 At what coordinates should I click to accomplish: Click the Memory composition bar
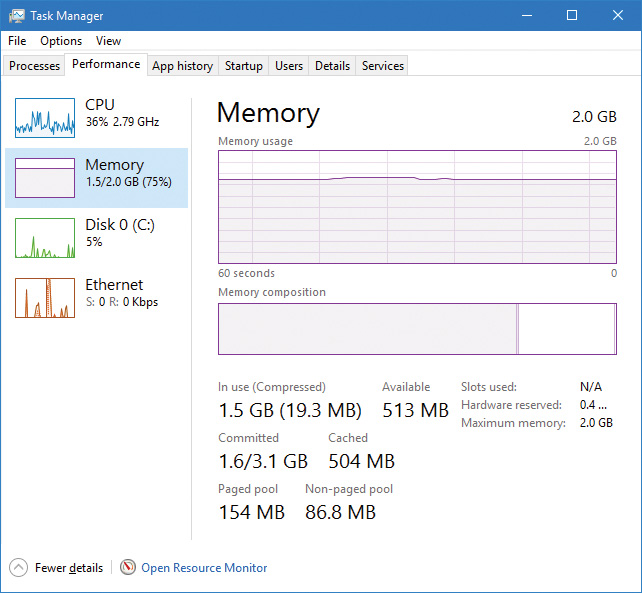pyautogui.click(x=417, y=329)
